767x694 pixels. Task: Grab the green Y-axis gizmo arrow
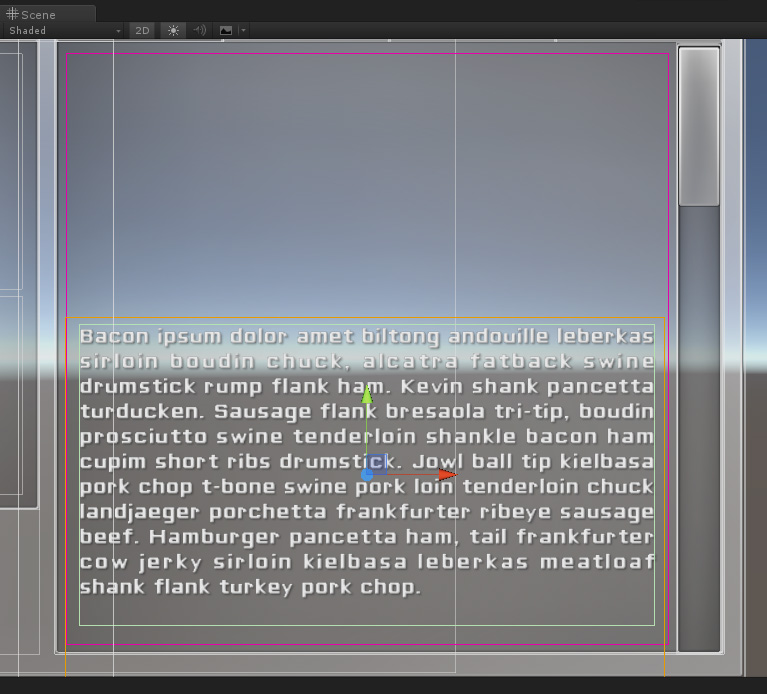(x=367, y=395)
